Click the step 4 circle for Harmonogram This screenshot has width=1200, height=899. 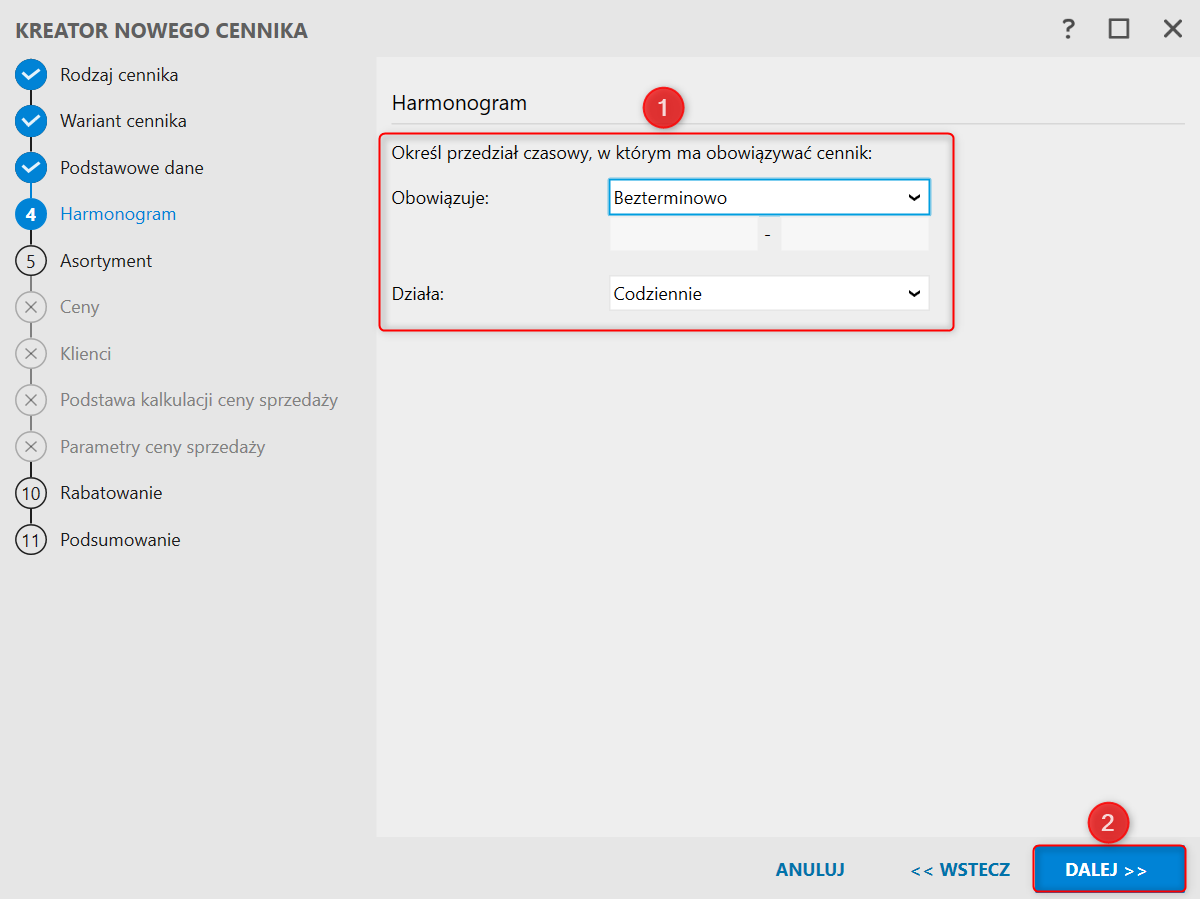coord(31,214)
